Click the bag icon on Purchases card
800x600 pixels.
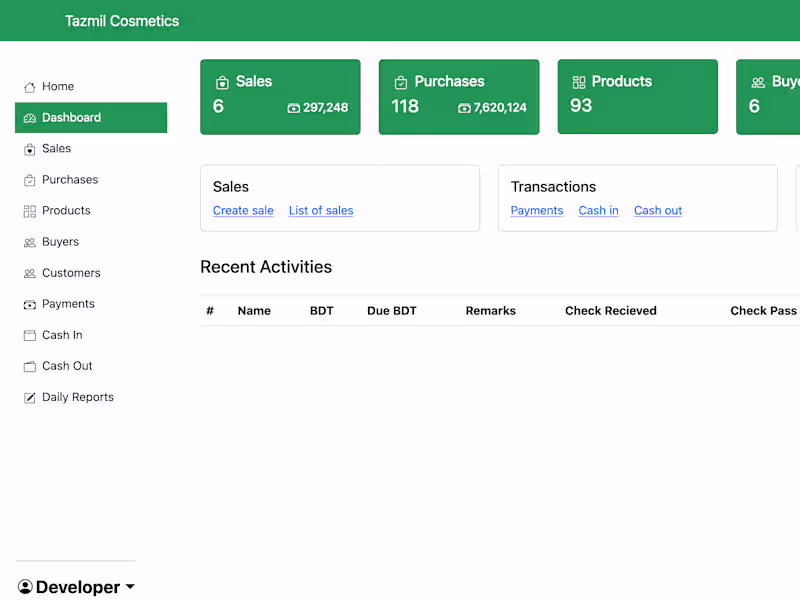[x=401, y=82]
